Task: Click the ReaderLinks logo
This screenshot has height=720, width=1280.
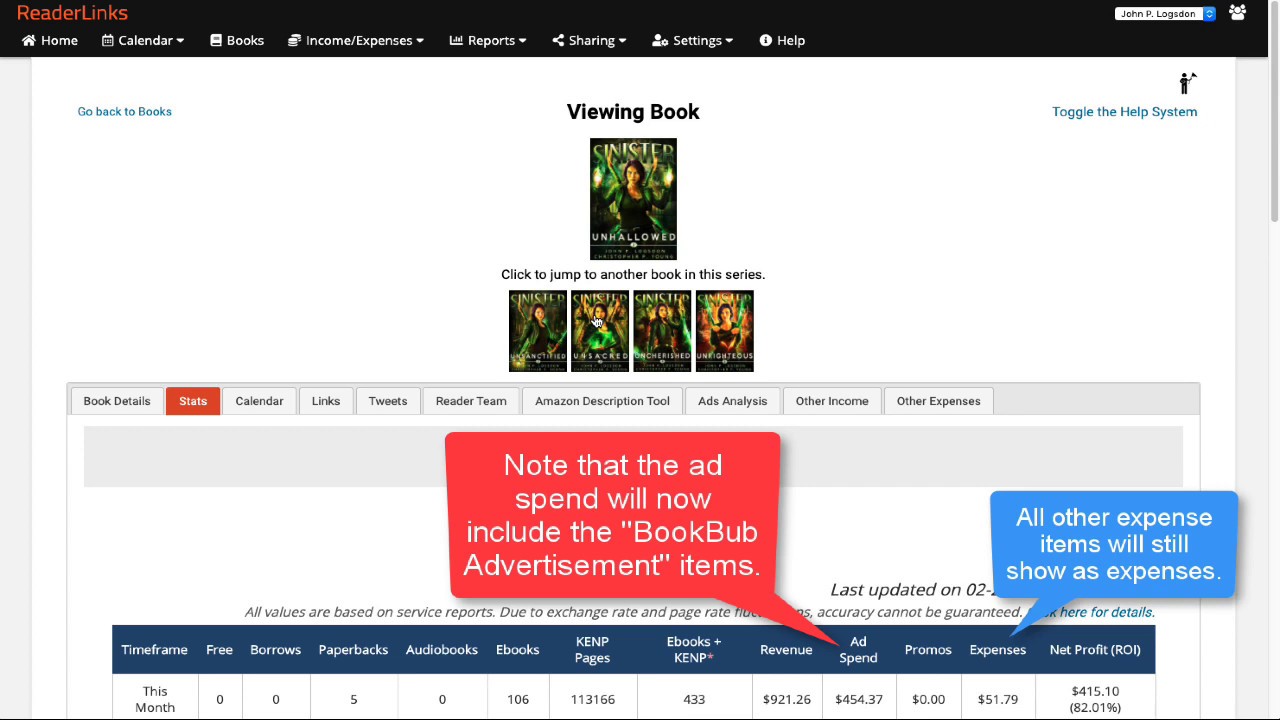Action: tap(72, 13)
